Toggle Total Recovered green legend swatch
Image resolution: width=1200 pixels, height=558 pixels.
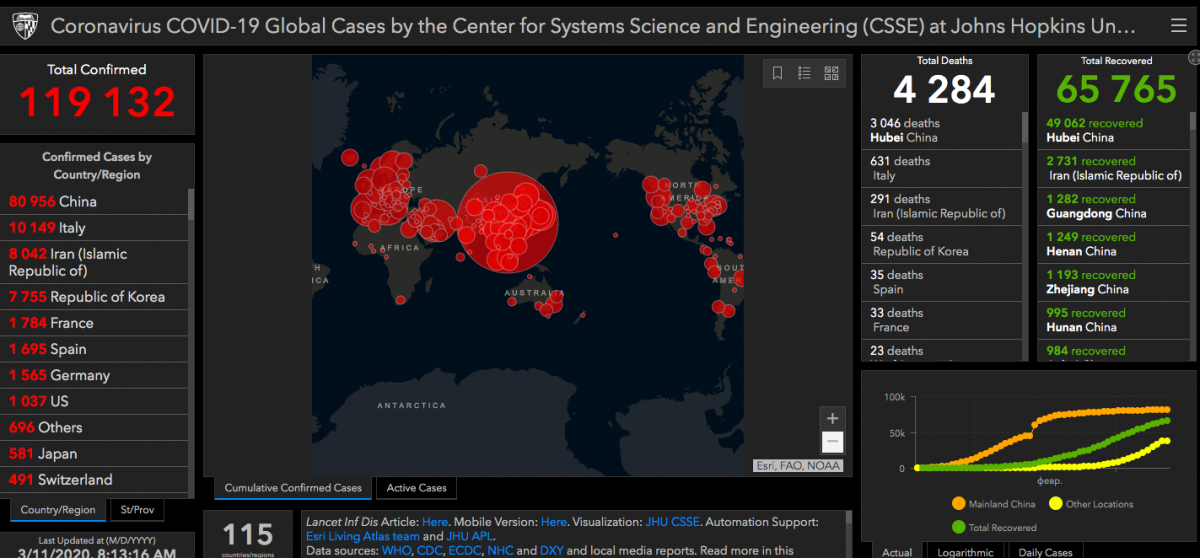point(959,527)
